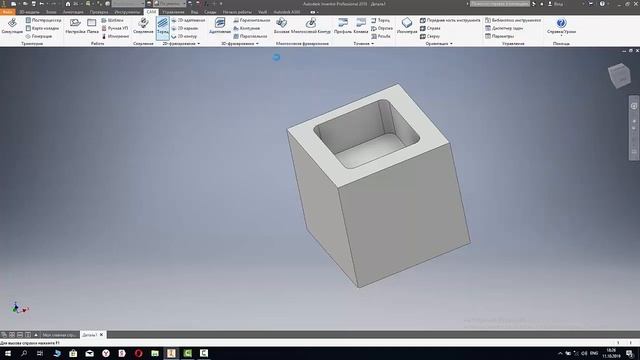Click the Windows taskbar search icon
This screenshot has width=640, height=360.
click(24, 353)
